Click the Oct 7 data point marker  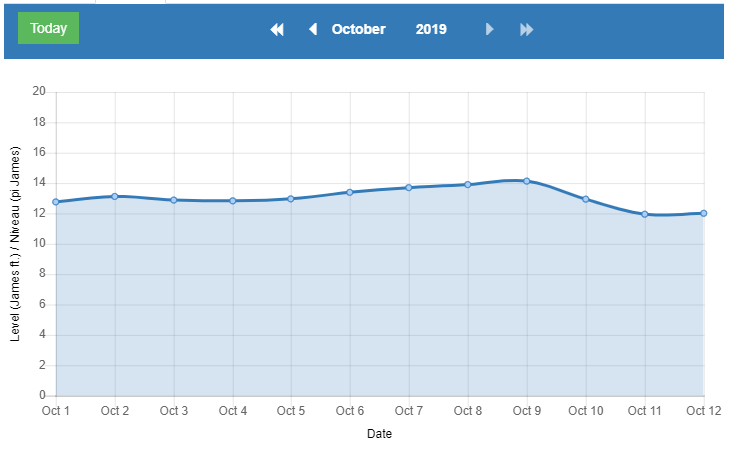(x=409, y=187)
